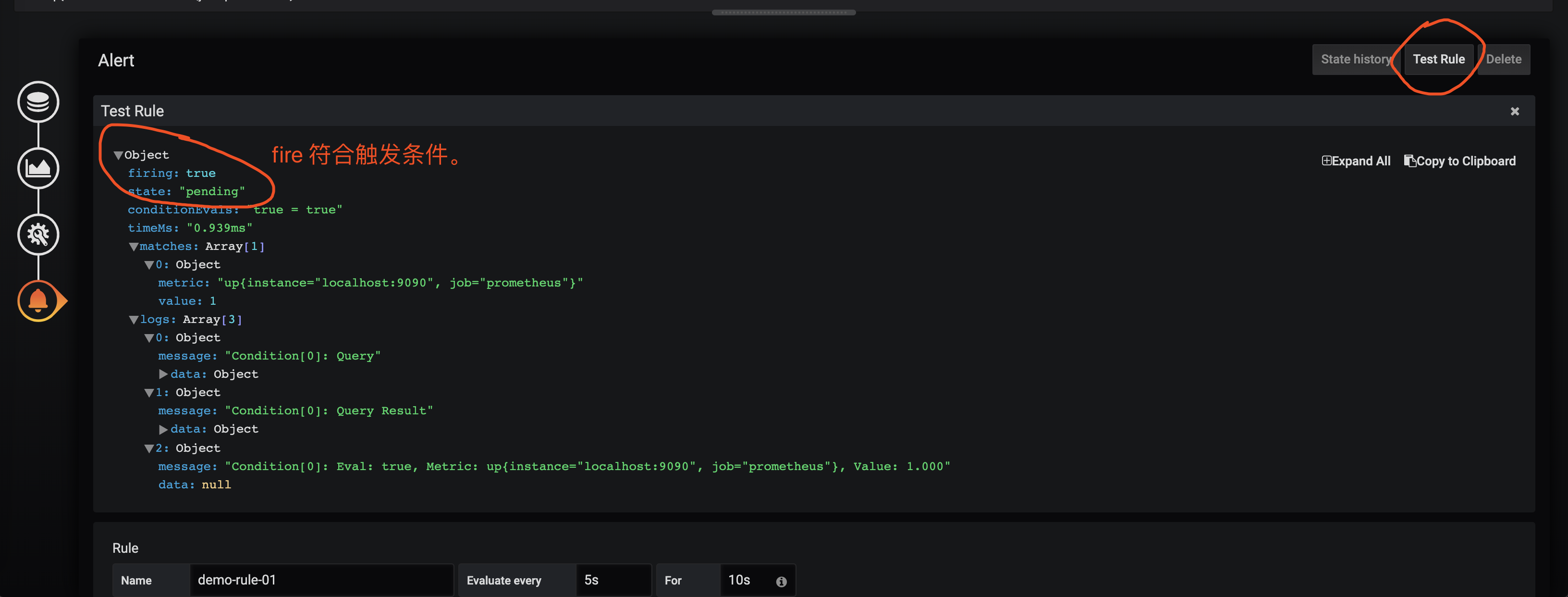
Task: Close the Test Rule panel
Action: coord(1515,112)
